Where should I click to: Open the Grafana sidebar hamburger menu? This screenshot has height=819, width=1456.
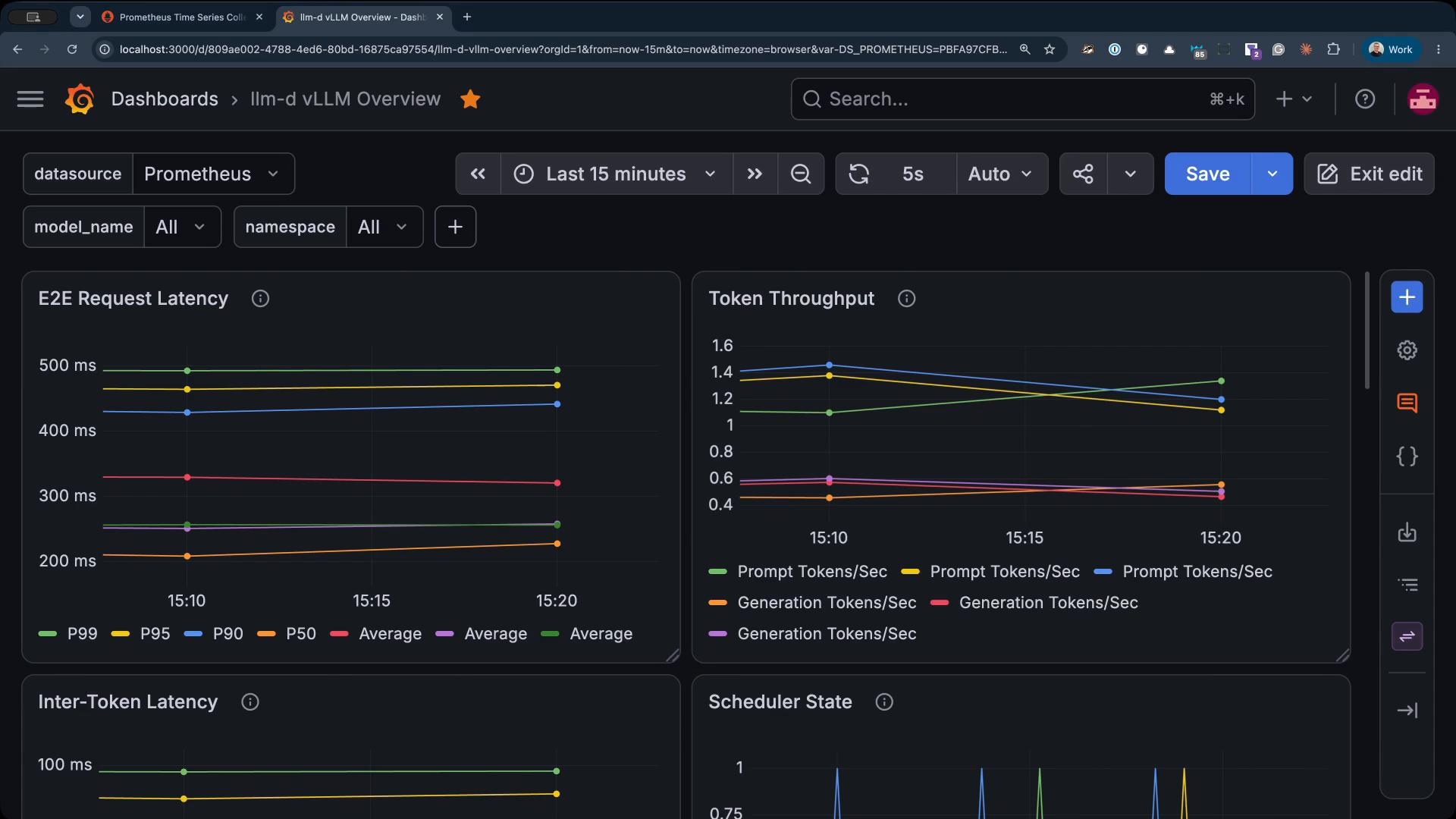30,99
